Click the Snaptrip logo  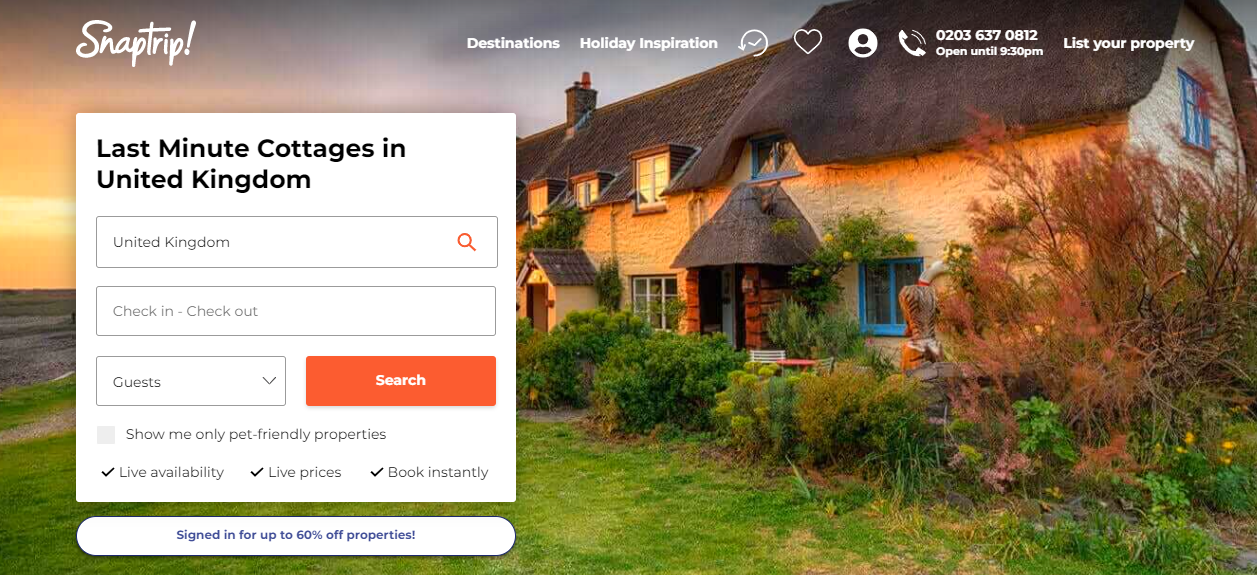point(136,43)
